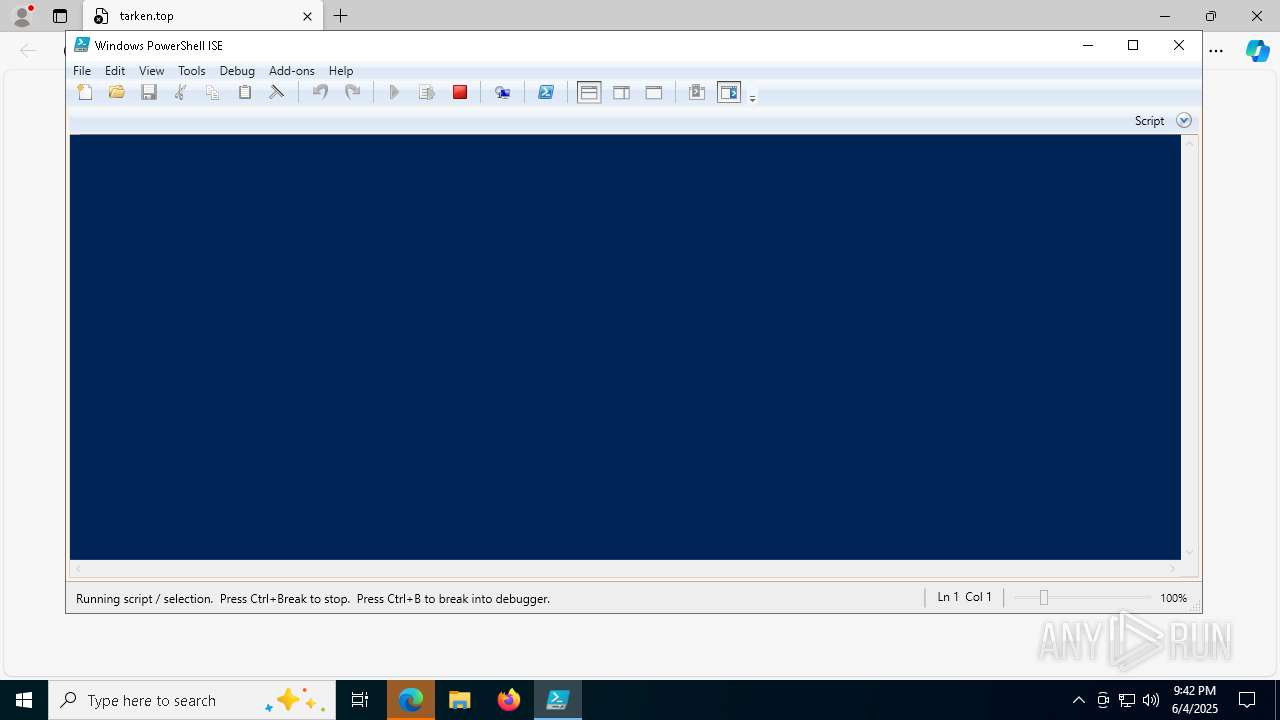This screenshot has height=720, width=1280.
Task: Click the Run Selection icon
Action: [427, 92]
